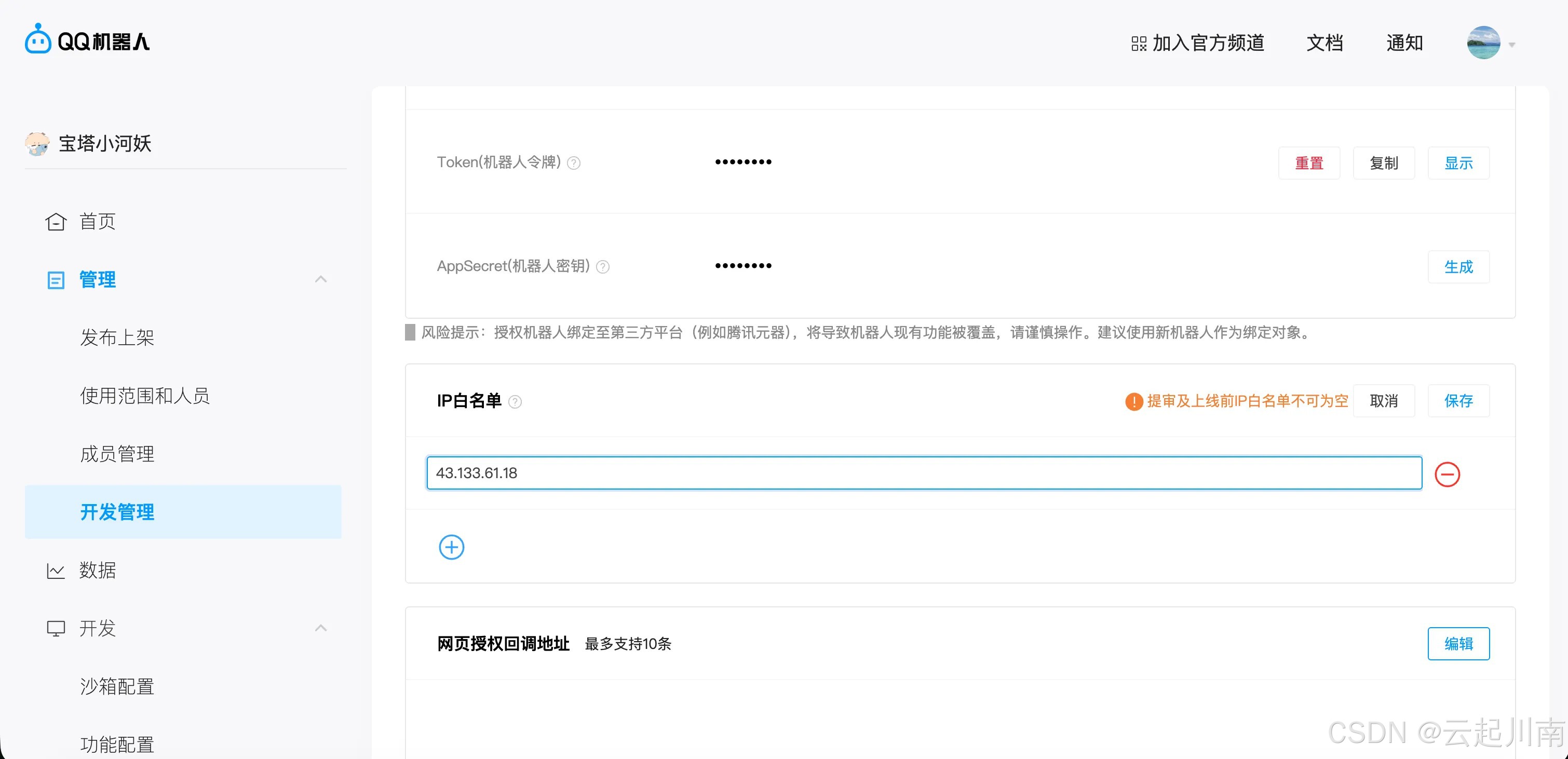The height and width of the screenshot is (759, 1568).
Task: Click the 开发 monitor icon
Action: pyautogui.click(x=56, y=628)
